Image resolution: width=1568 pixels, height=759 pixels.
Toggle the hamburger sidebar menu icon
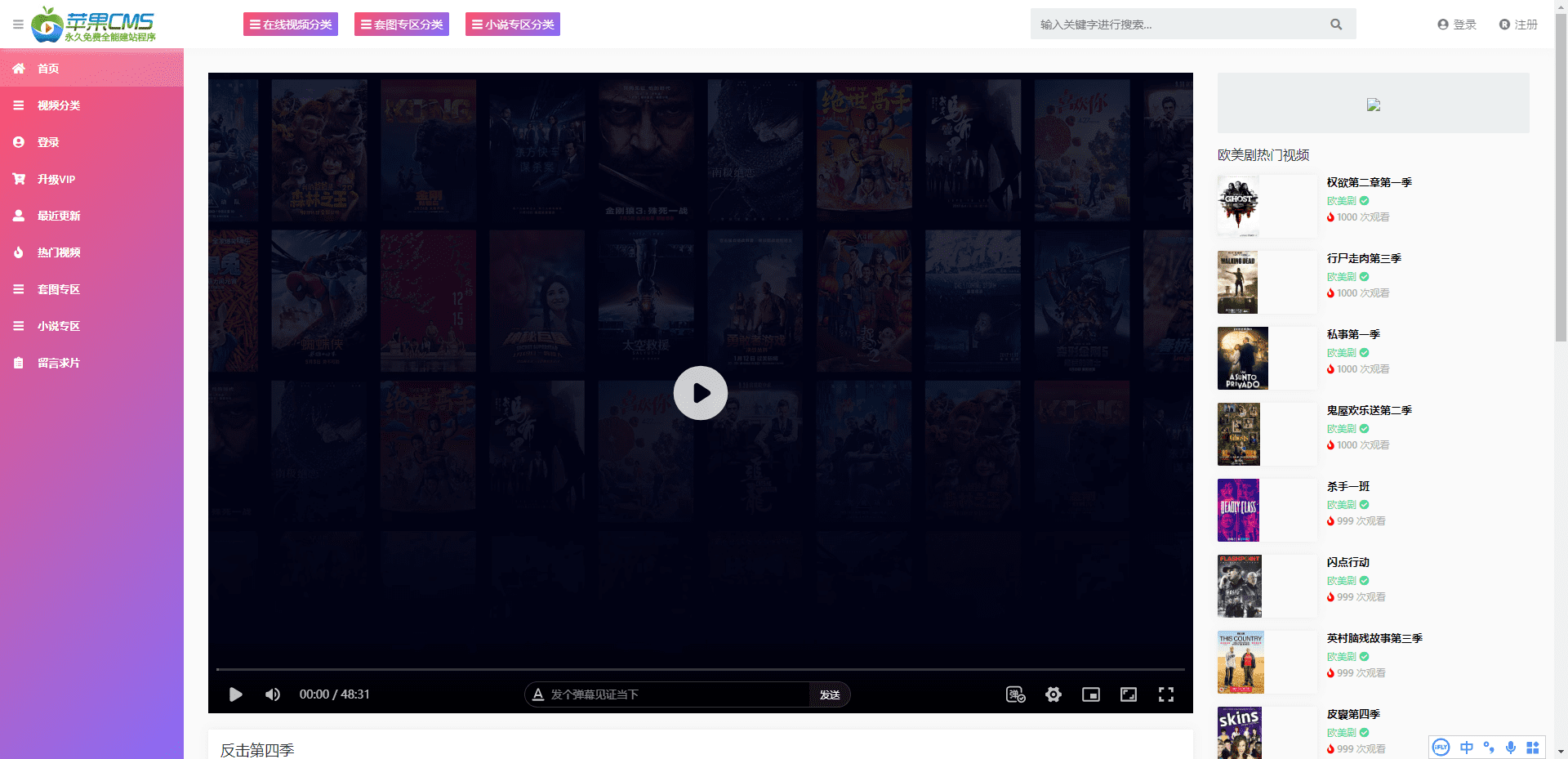pos(18,25)
